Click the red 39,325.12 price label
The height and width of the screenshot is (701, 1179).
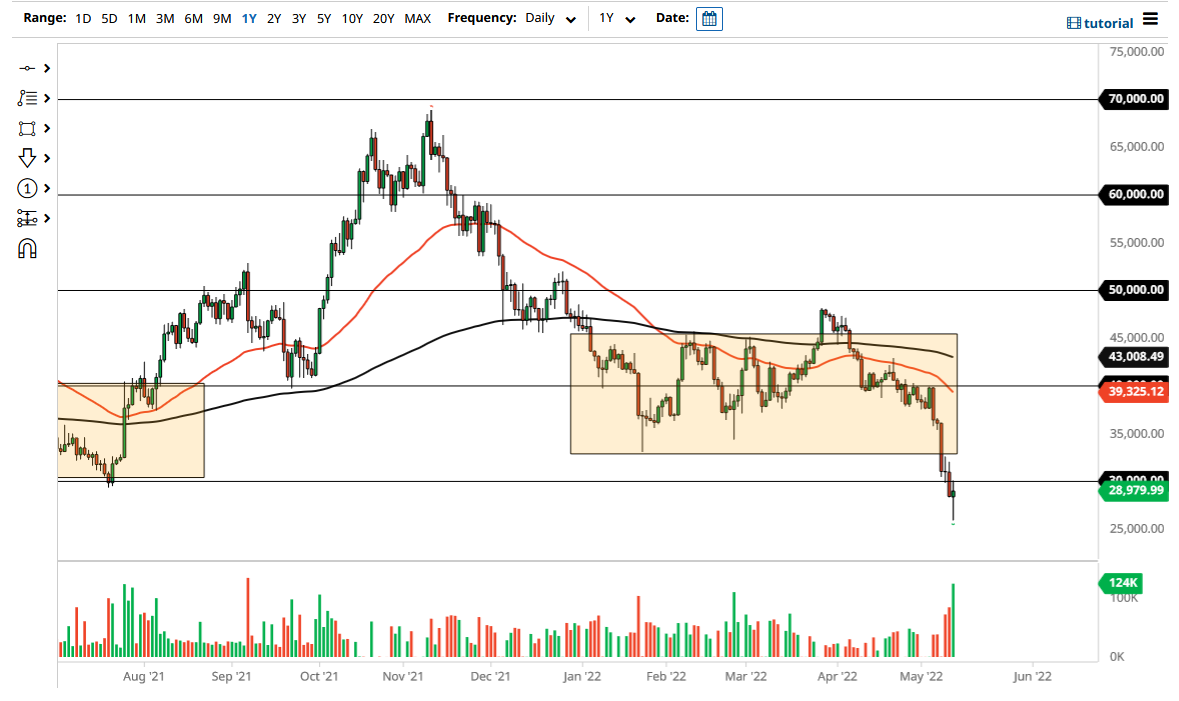pyautogui.click(x=1133, y=393)
